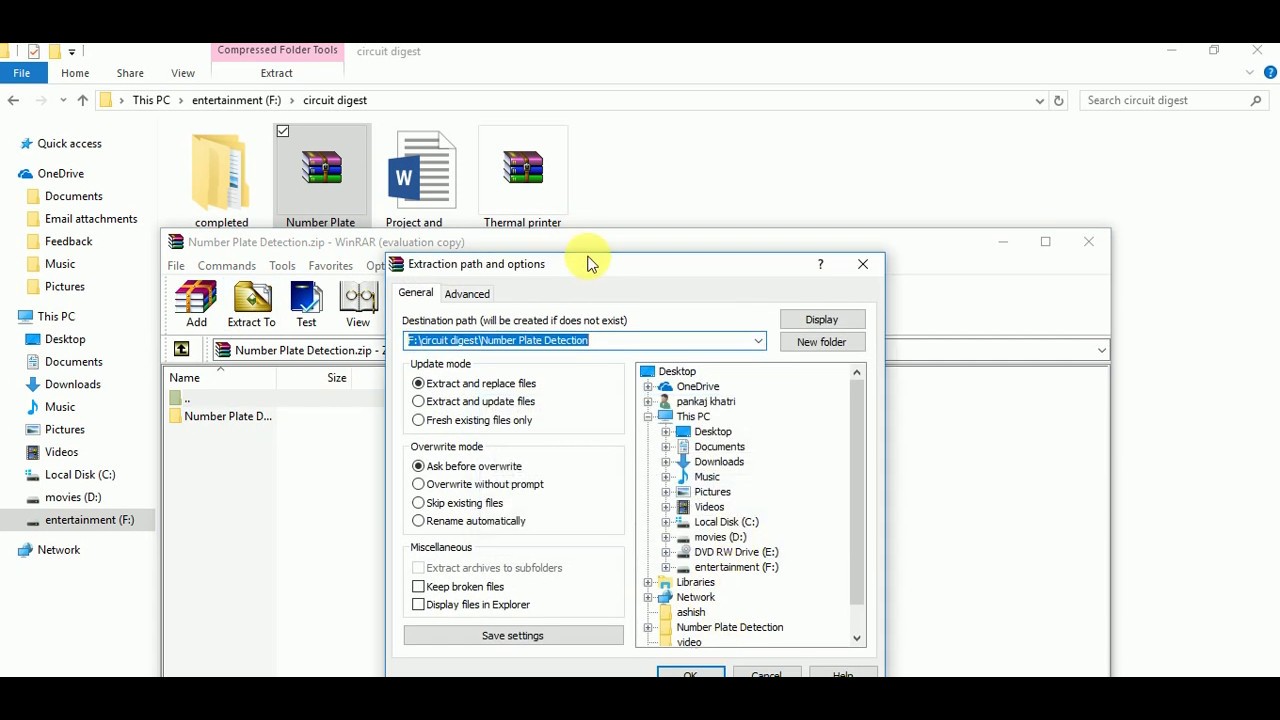
Task: Click the Save settings button
Action: click(513, 636)
